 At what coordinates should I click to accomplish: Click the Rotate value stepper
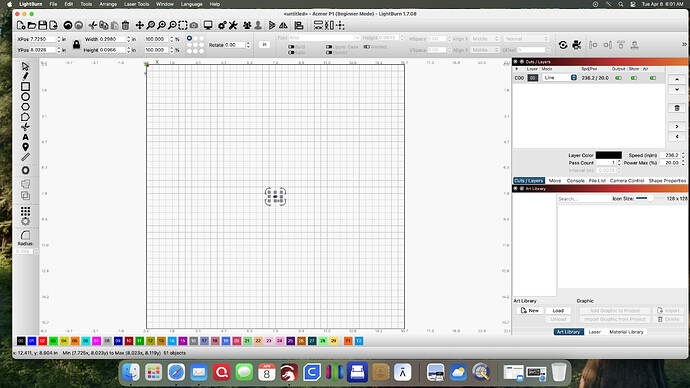248,45
